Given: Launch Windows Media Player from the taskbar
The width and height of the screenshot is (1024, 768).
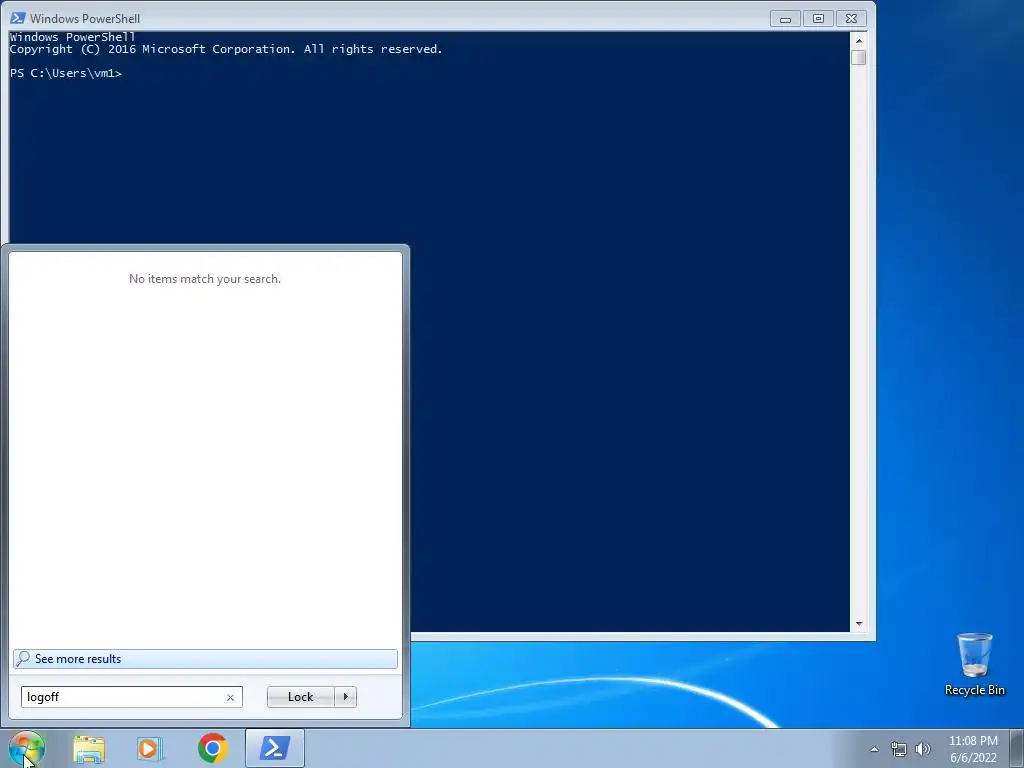Looking at the screenshot, I should (150, 748).
